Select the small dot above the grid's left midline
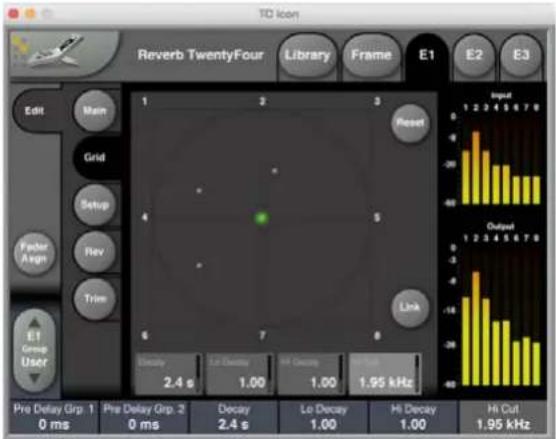Viewport: 556px width, 439px height. click(x=199, y=191)
